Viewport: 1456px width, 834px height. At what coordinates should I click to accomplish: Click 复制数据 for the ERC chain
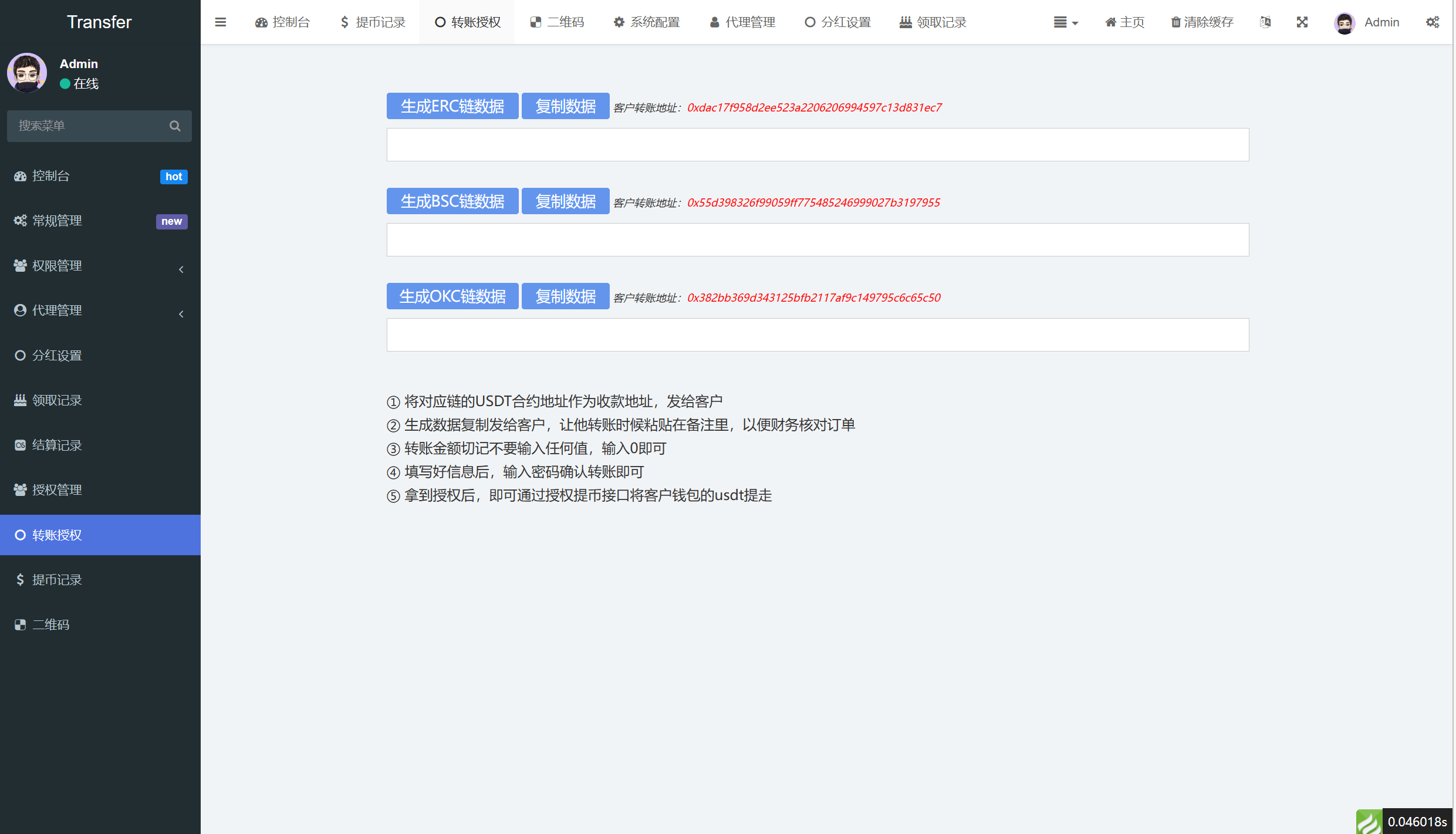[x=566, y=106]
